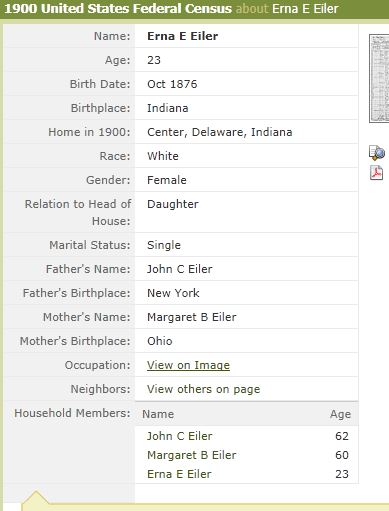Click the 1900 United States Federal Census title
Screen dimensions: 389x511
tap(118, 9)
